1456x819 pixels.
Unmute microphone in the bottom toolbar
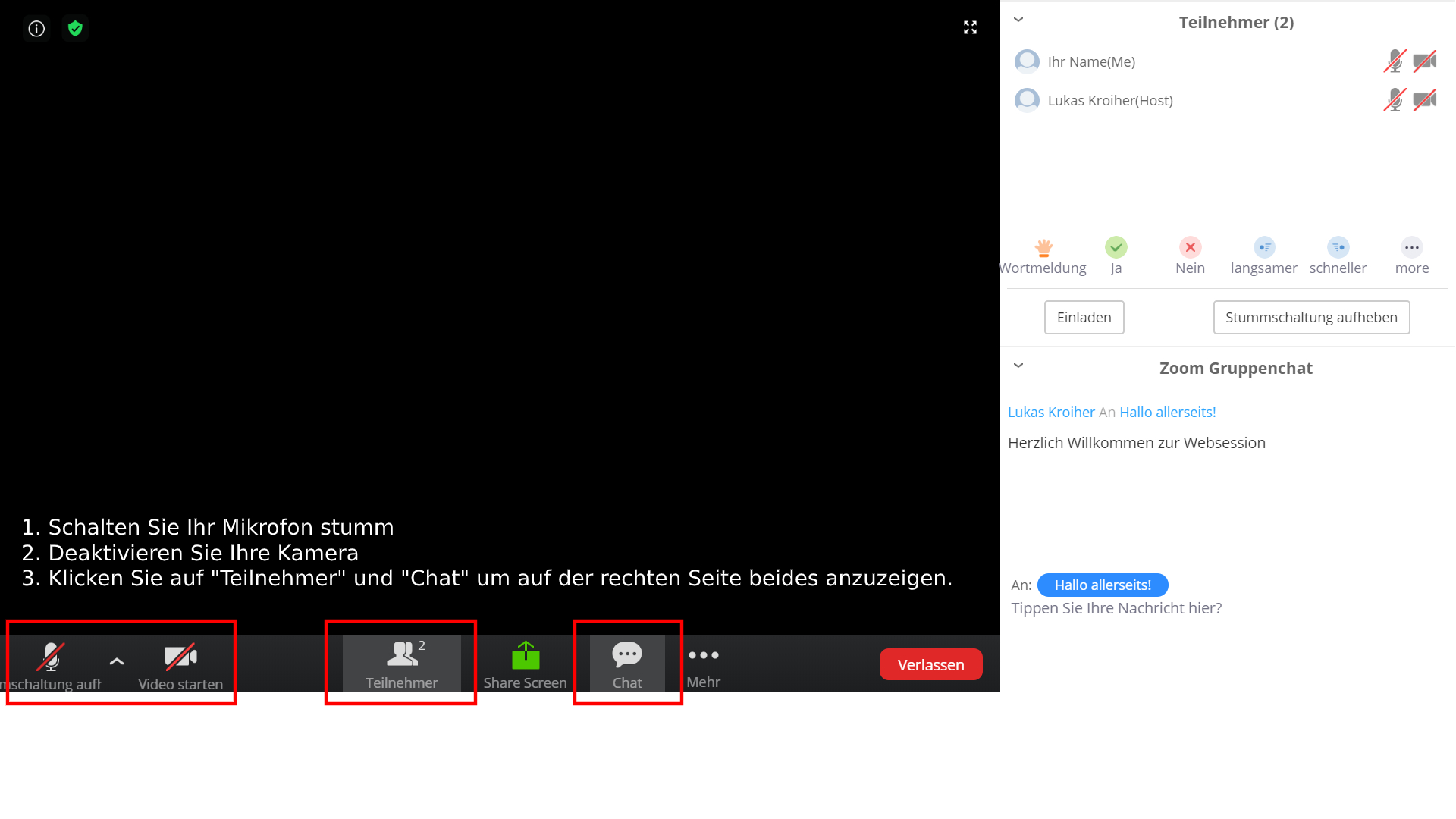click(x=52, y=658)
